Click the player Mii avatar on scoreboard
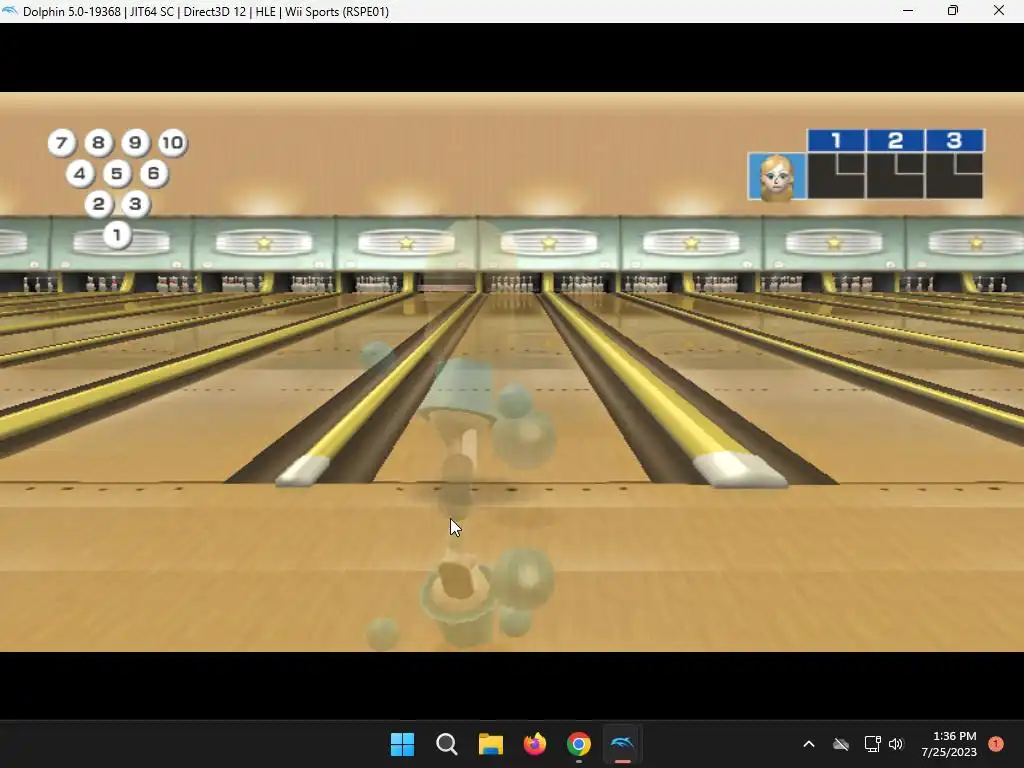 [x=777, y=176]
